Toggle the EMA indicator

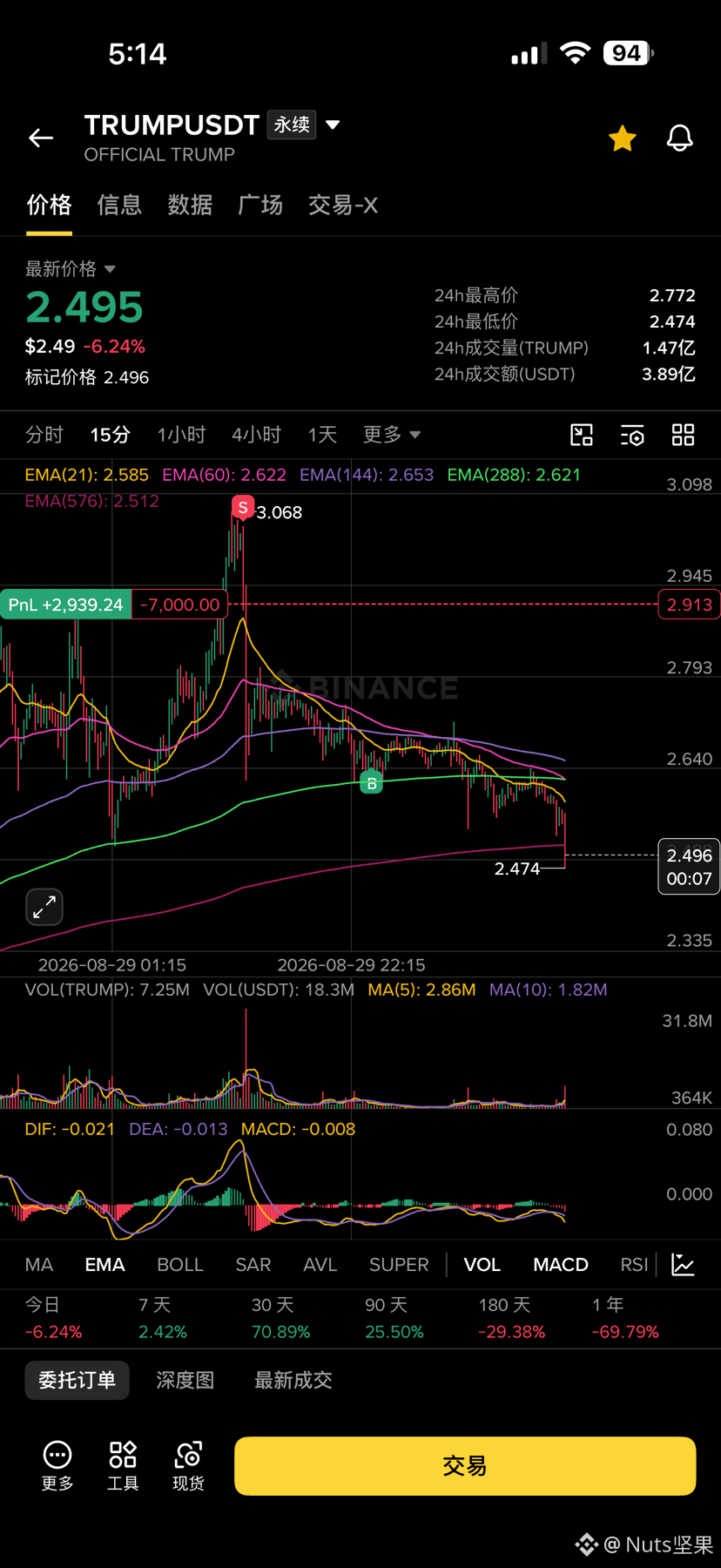104,1265
